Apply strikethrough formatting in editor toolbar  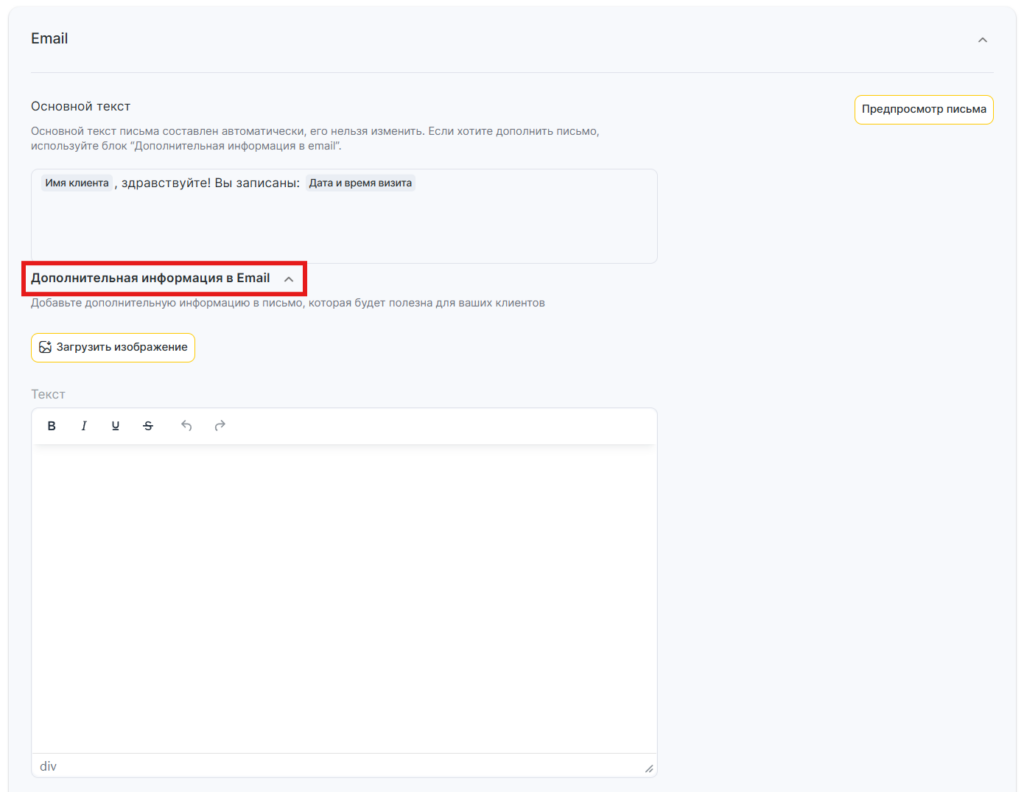click(148, 426)
